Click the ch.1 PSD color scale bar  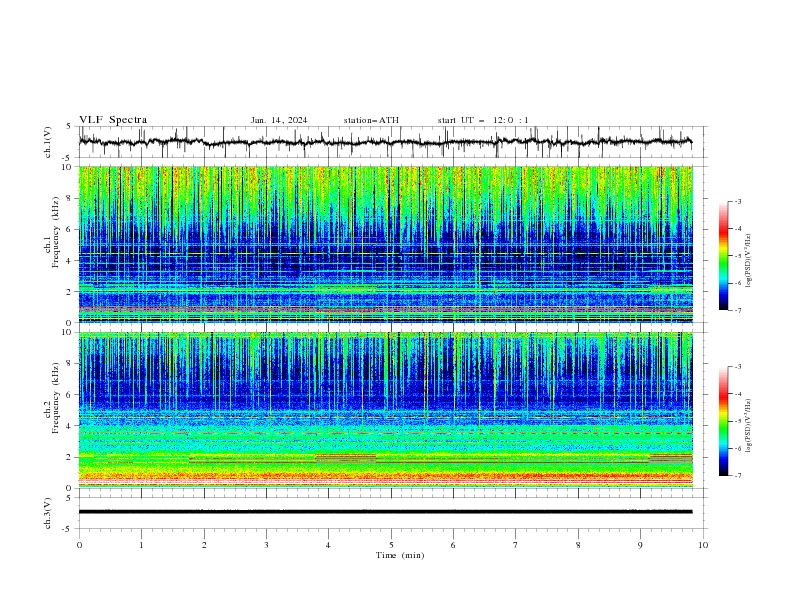tap(723, 256)
